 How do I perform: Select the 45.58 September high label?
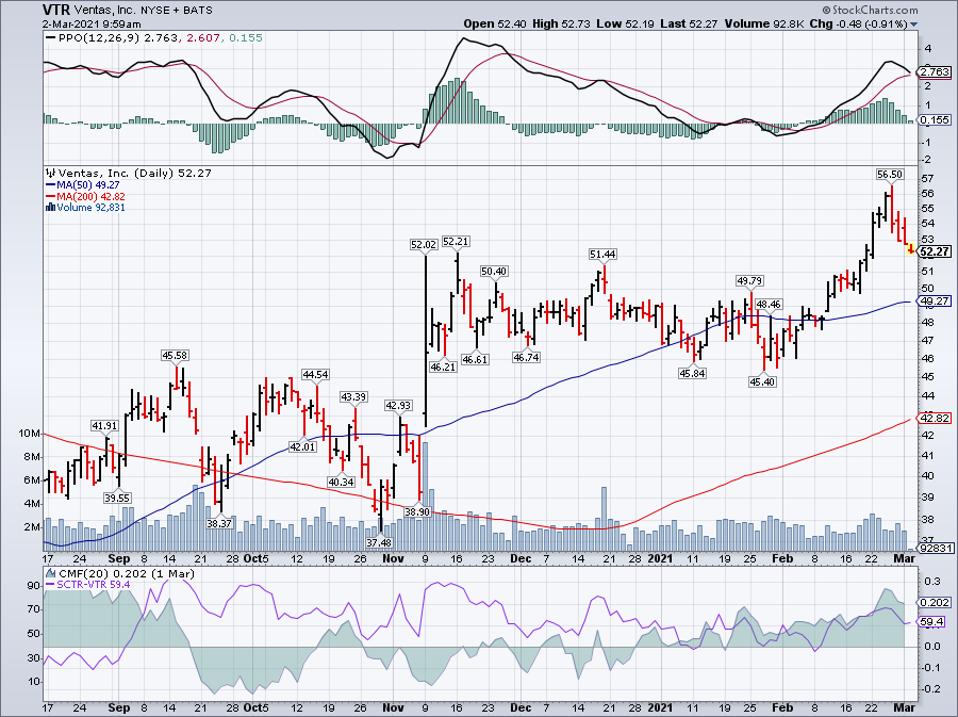(x=175, y=355)
